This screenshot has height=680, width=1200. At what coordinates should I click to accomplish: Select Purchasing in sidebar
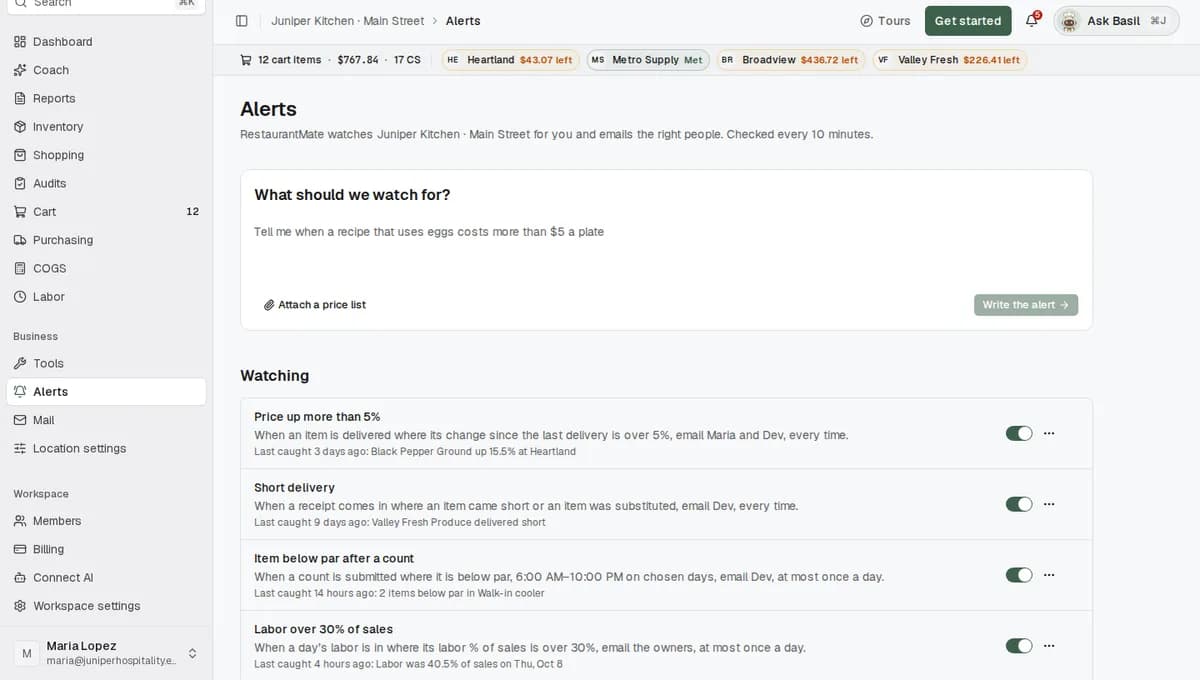pyautogui.click(x=106, y=240)
